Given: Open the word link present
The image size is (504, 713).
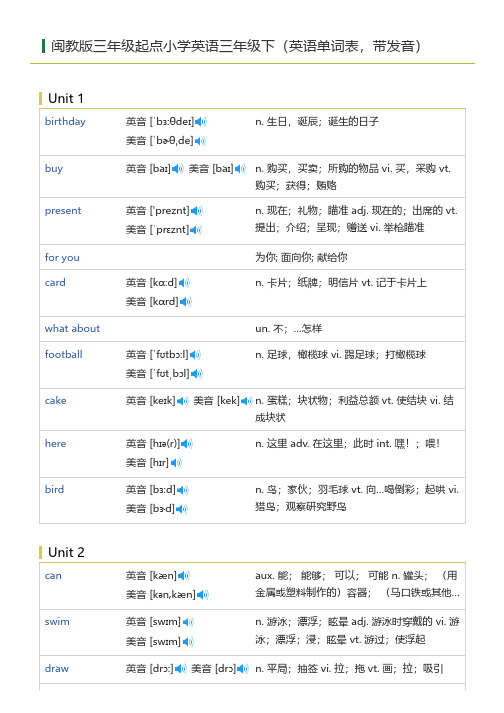Looking at the screenshot, I should [x=63, y=211].
